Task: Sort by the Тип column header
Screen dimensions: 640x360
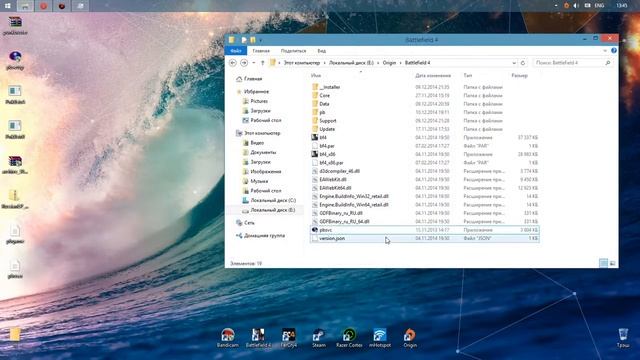Action: (x=468, y=76)
